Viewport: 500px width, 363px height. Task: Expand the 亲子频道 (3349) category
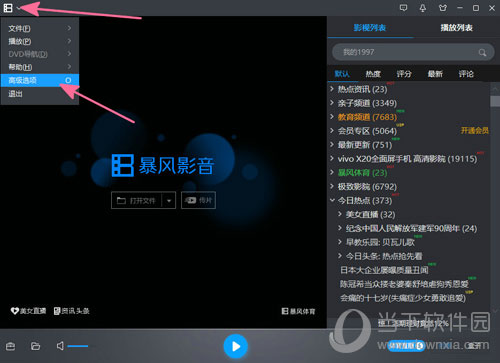[332, 103]
